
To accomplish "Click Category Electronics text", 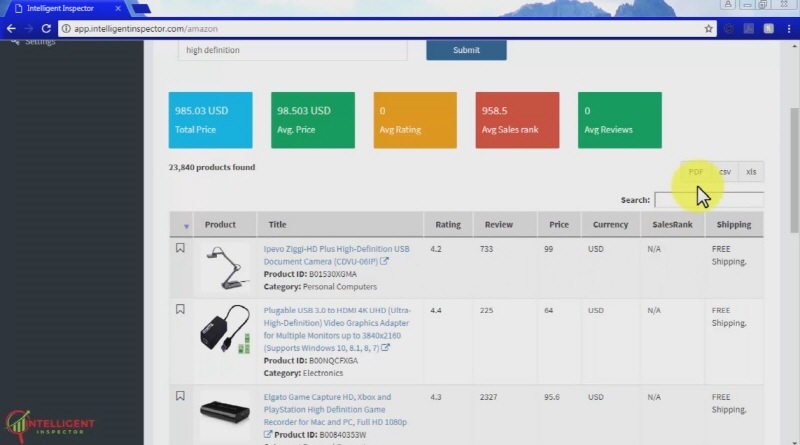I will click(303, 373).
